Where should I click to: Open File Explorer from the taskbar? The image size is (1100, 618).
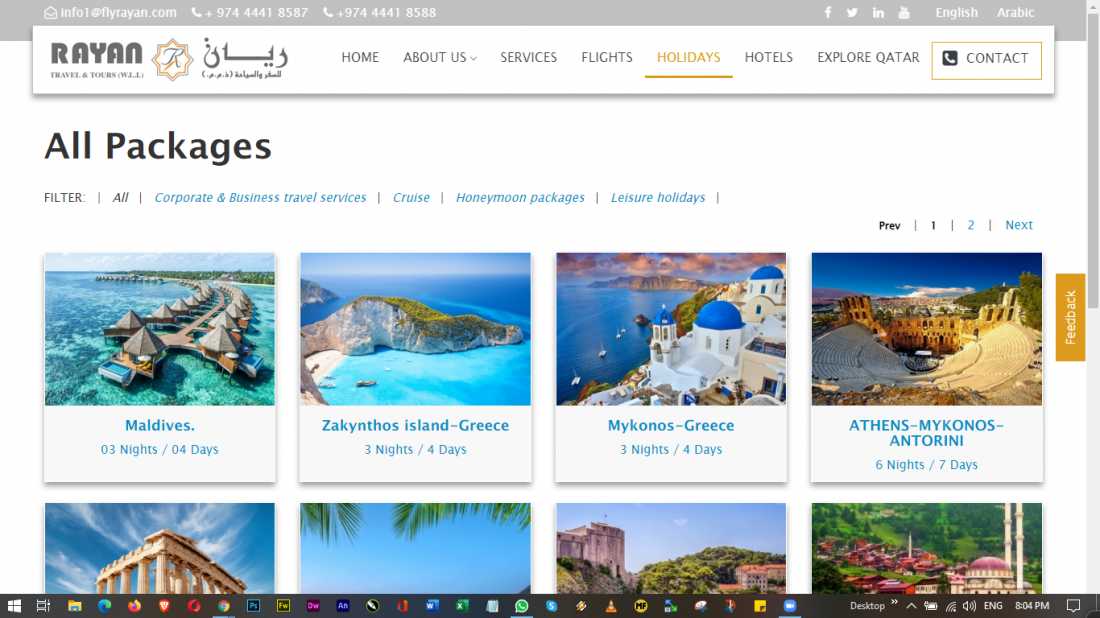click(74, 606)
